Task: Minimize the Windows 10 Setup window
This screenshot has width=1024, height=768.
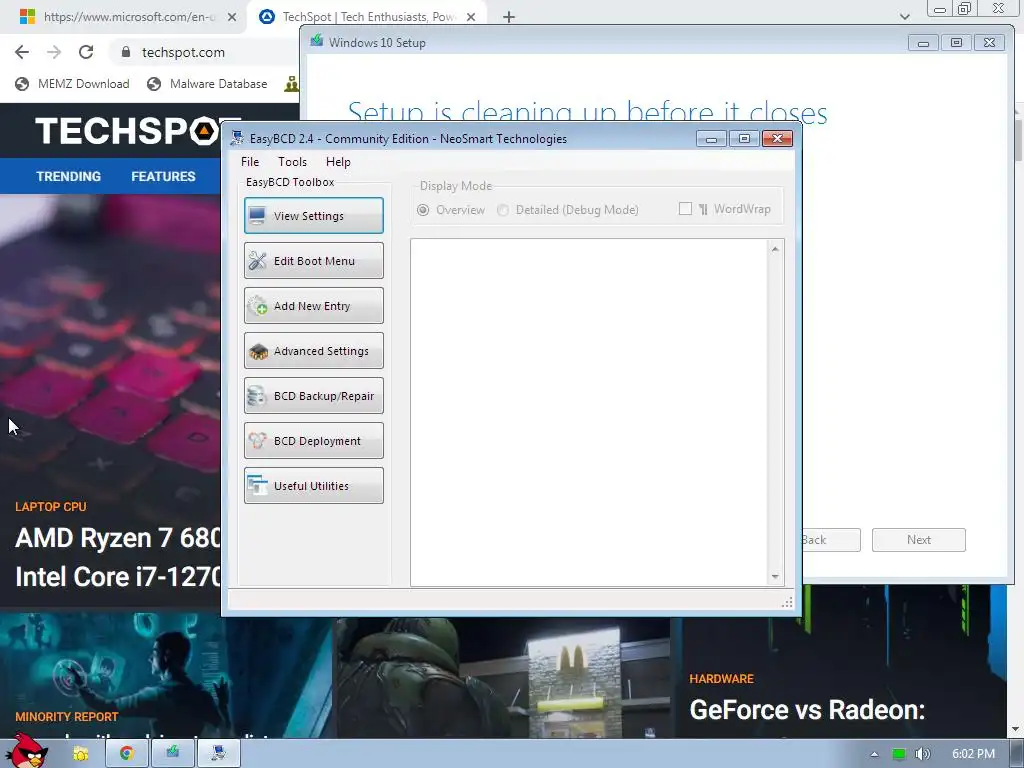Action: (923, 43)
